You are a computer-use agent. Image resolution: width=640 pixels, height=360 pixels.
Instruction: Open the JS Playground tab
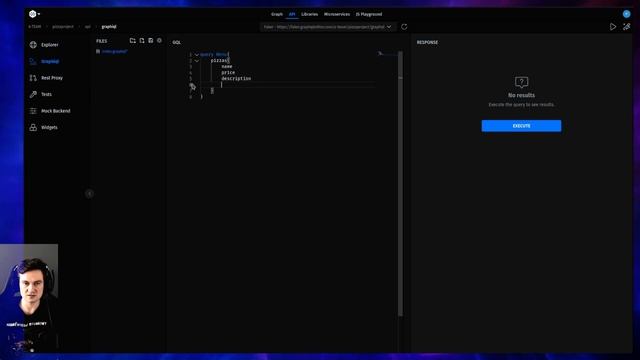(369, 14)
